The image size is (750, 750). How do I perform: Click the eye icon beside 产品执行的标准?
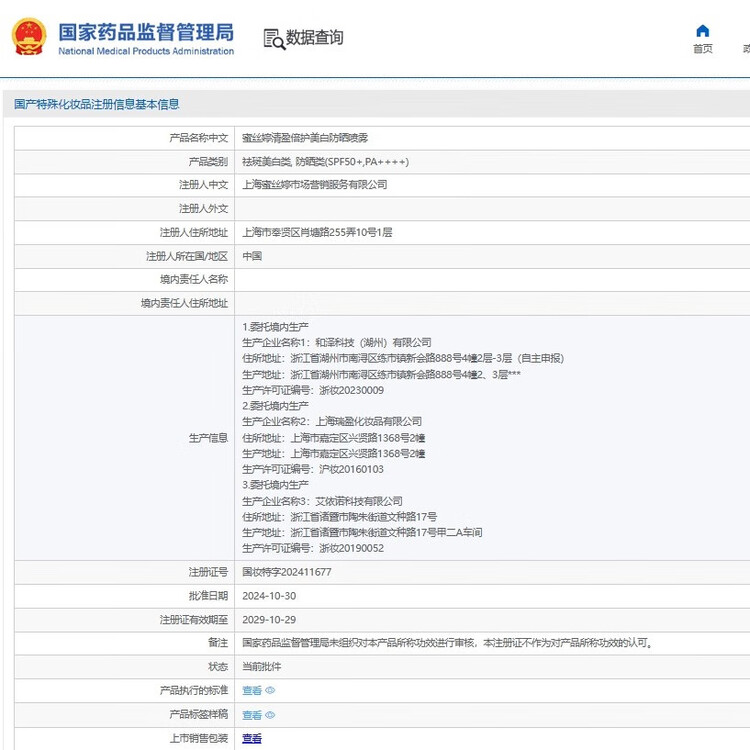pos(270,691)
